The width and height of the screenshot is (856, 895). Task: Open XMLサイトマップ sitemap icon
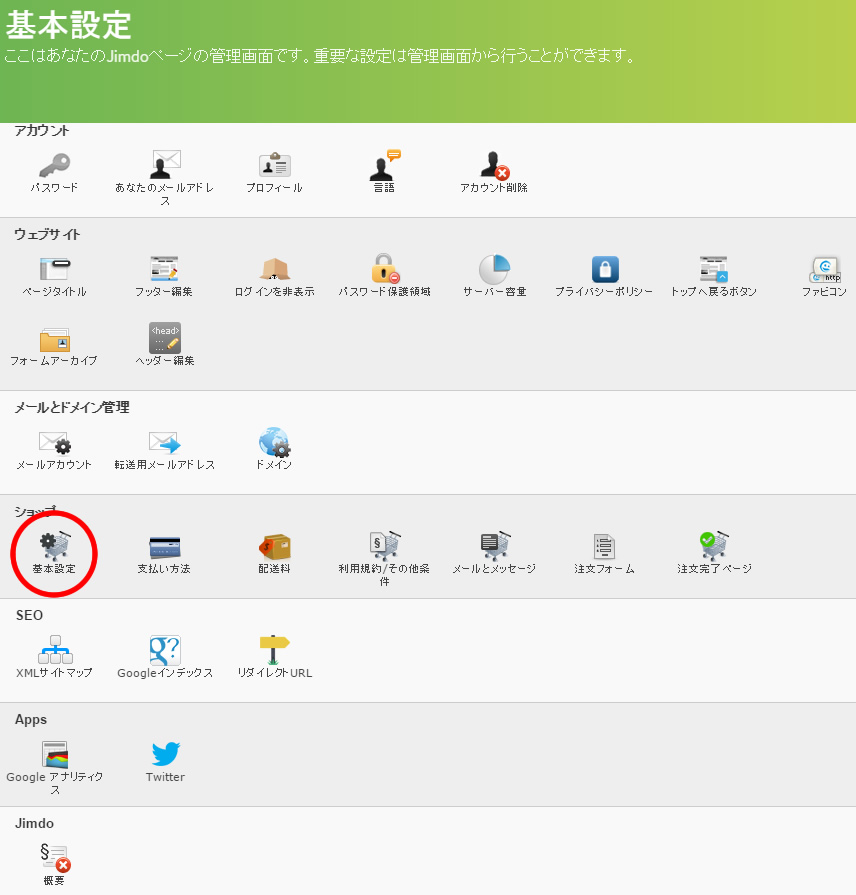(x=55, y=650)
